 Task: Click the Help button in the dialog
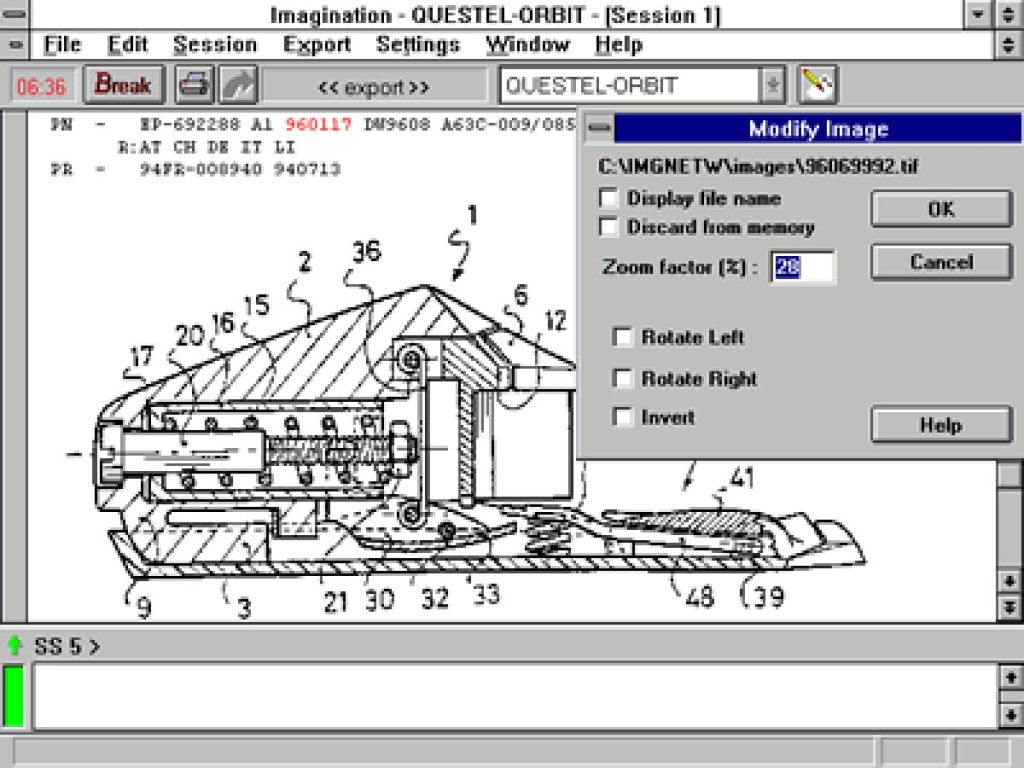pyautogui.click(x=941, y=425)
